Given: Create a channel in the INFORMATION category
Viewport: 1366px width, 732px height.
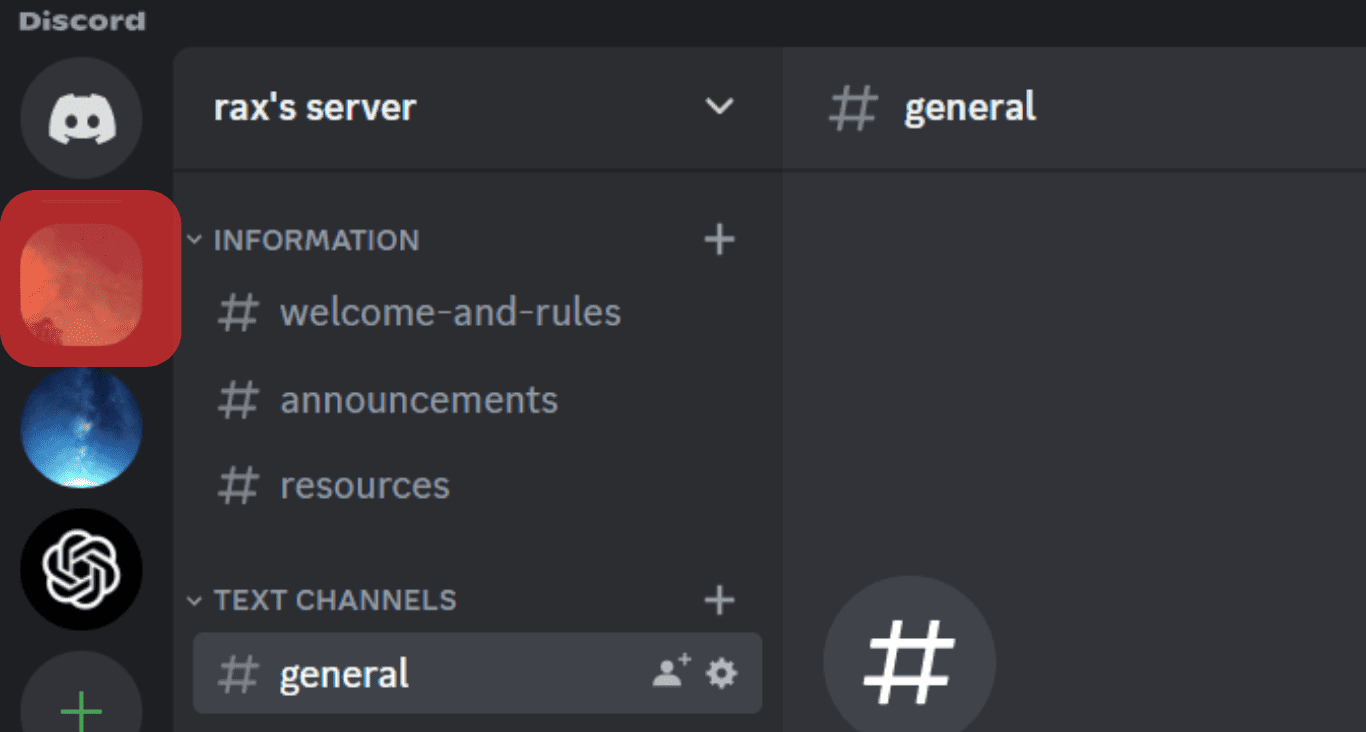Looking at the screenshot, I should click(x=719, y=239).
